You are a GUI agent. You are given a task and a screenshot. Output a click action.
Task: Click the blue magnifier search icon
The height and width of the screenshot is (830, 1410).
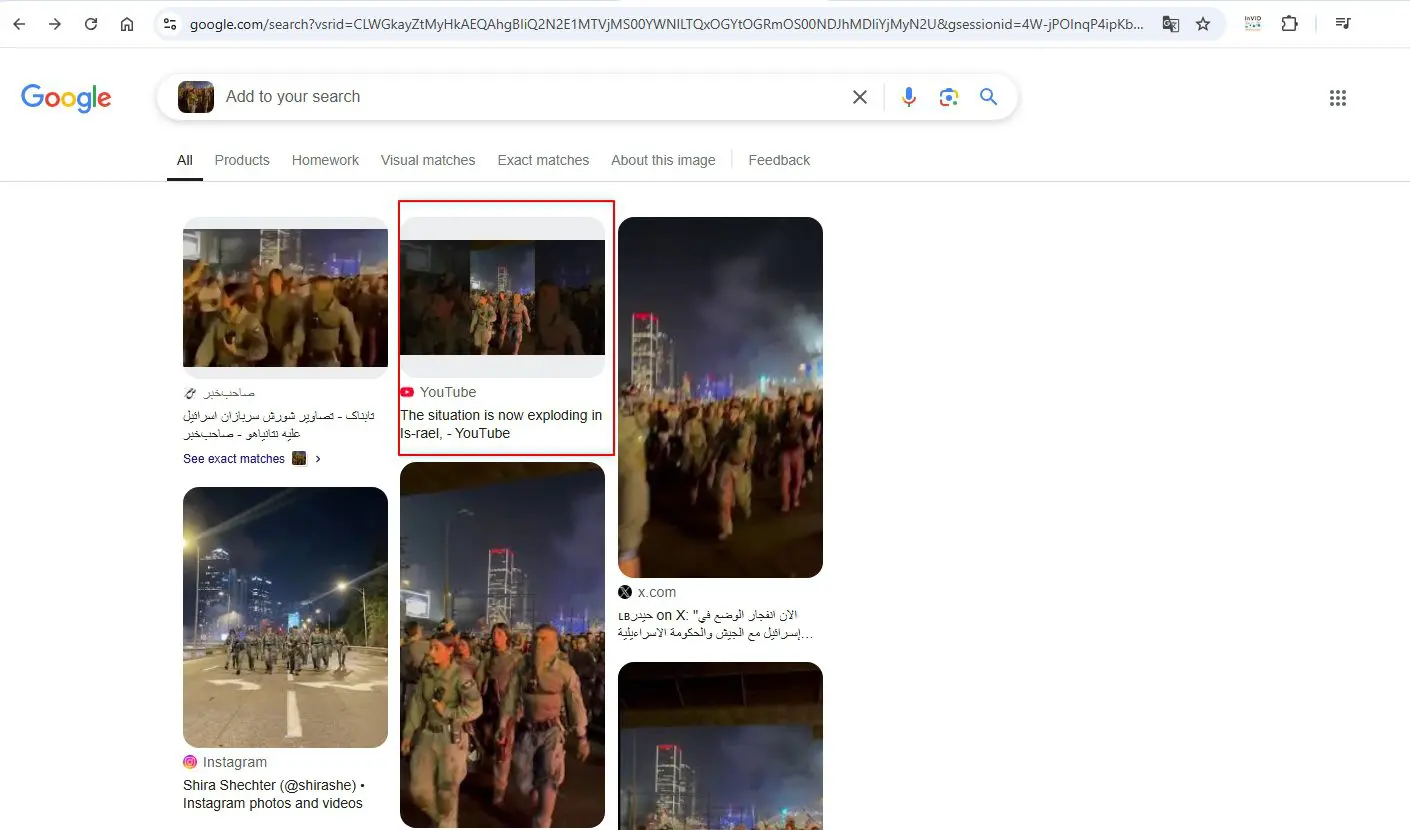[x=989, y=97]
